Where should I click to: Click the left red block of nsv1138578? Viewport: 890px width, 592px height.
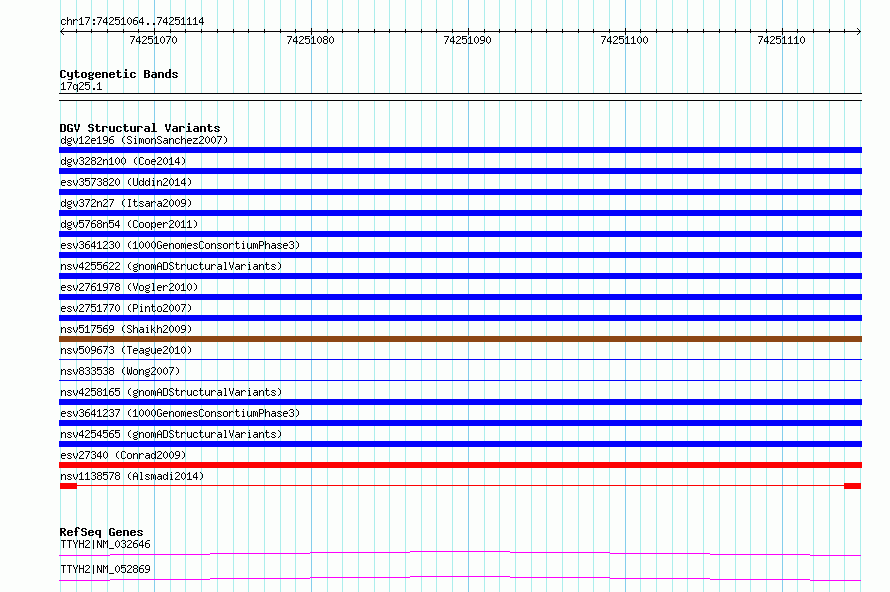(x=68, y=486)
